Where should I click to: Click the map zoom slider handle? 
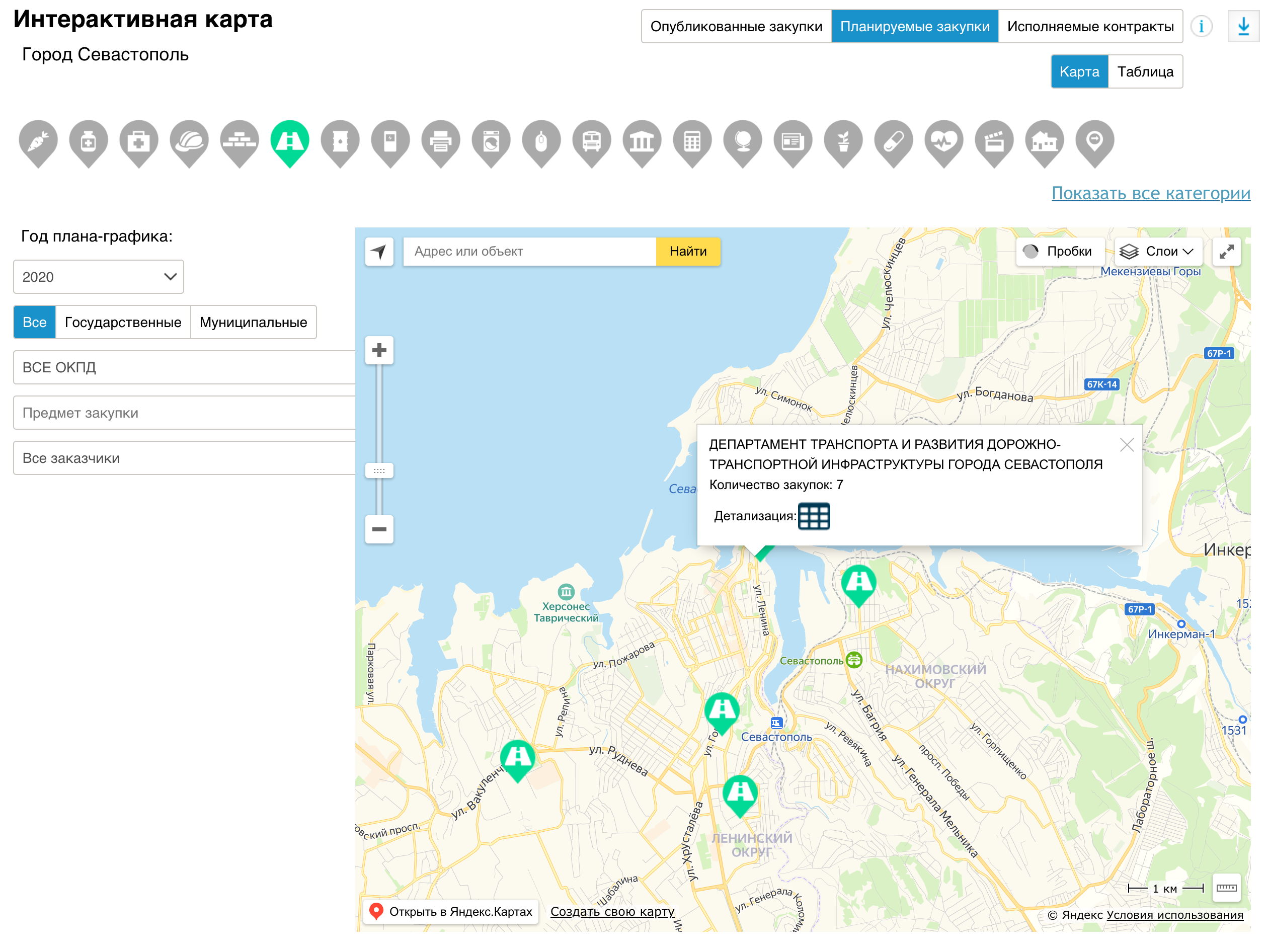pos(379,471)
